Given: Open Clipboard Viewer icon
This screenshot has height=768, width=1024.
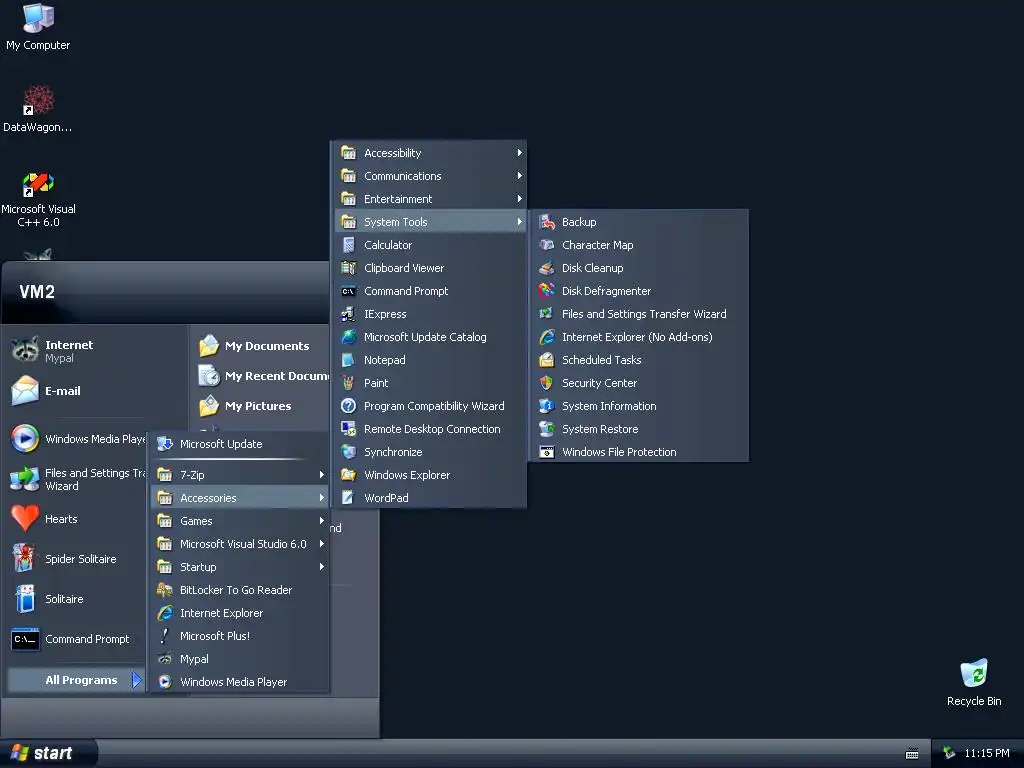Looking at the screenshot, I should (x=349, y=268).
